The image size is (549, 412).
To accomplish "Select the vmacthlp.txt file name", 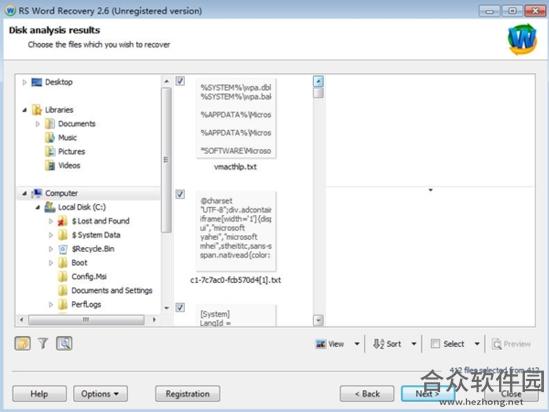I will pyautogui.click(x=235, y=167).
